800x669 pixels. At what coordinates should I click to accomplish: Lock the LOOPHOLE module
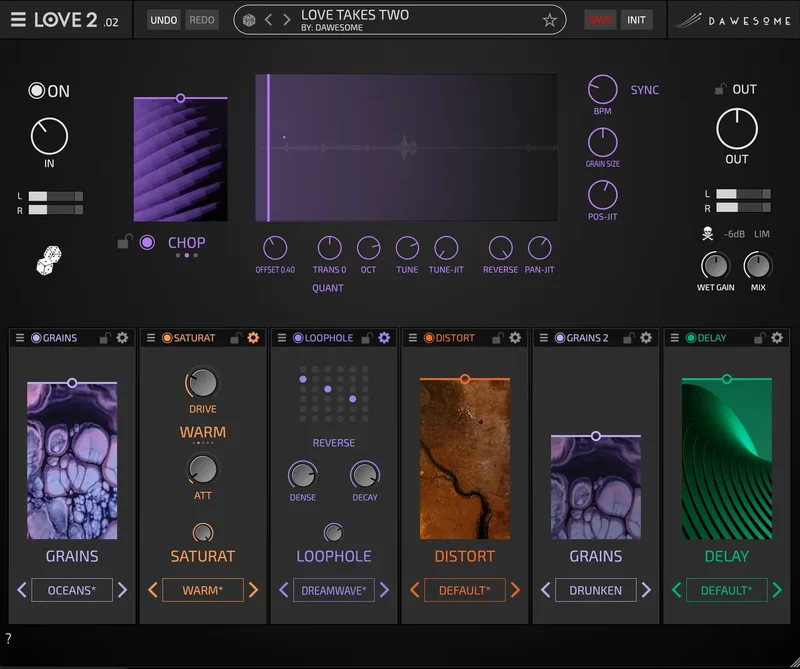tap(367, 338)
